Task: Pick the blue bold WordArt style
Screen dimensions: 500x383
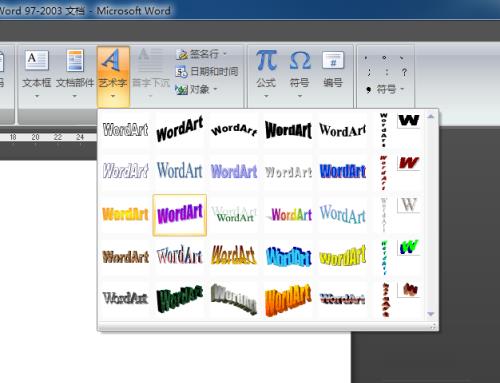Action: click(343, 171)
